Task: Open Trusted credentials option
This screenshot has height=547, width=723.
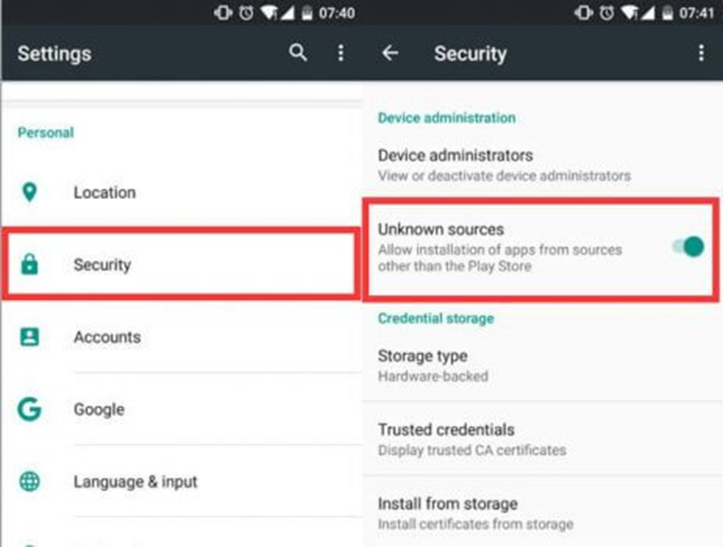Action: (542, 439)
